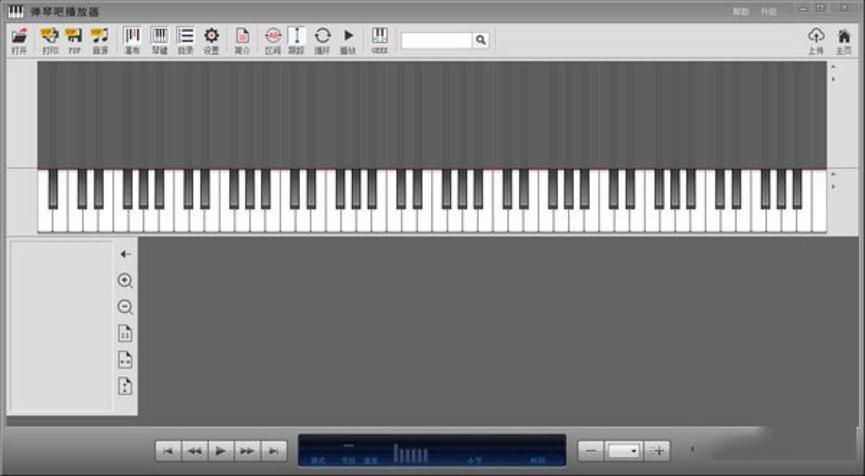Focus the toolbar search field
Screen dimensions: 865x476
tap(436, 40)
